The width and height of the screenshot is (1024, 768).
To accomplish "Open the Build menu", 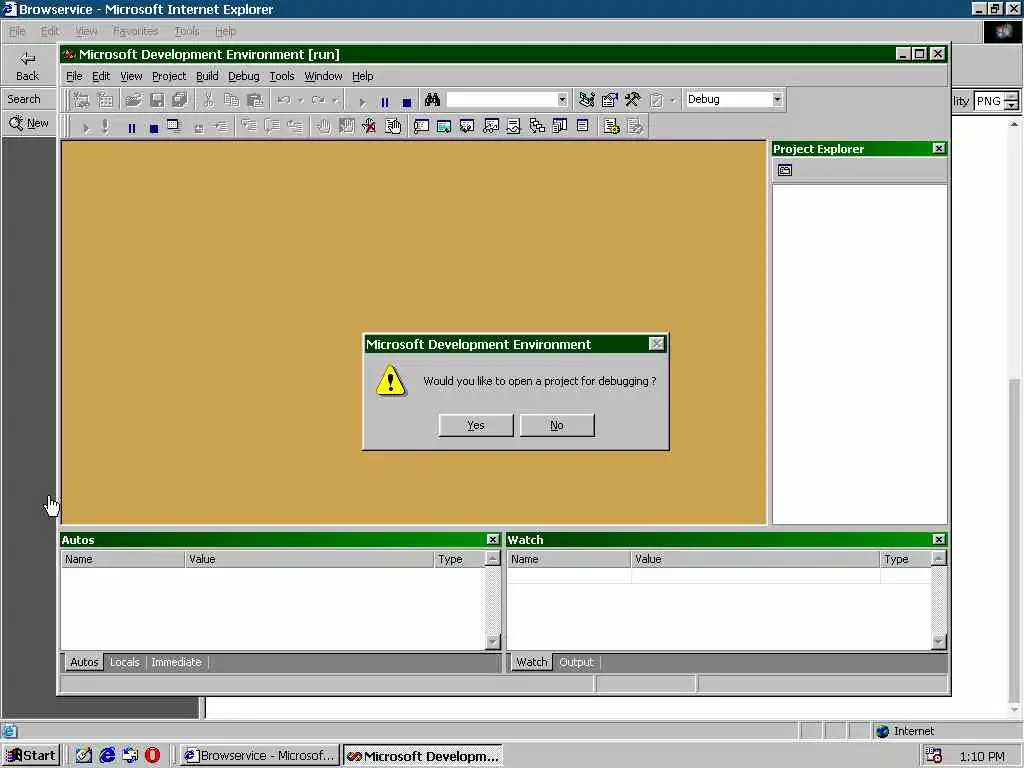I will click(207, 76).
